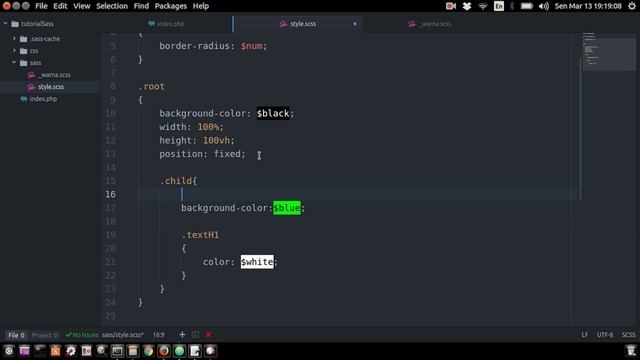Click the .textH1 selector text

click(x=200, y=235)
